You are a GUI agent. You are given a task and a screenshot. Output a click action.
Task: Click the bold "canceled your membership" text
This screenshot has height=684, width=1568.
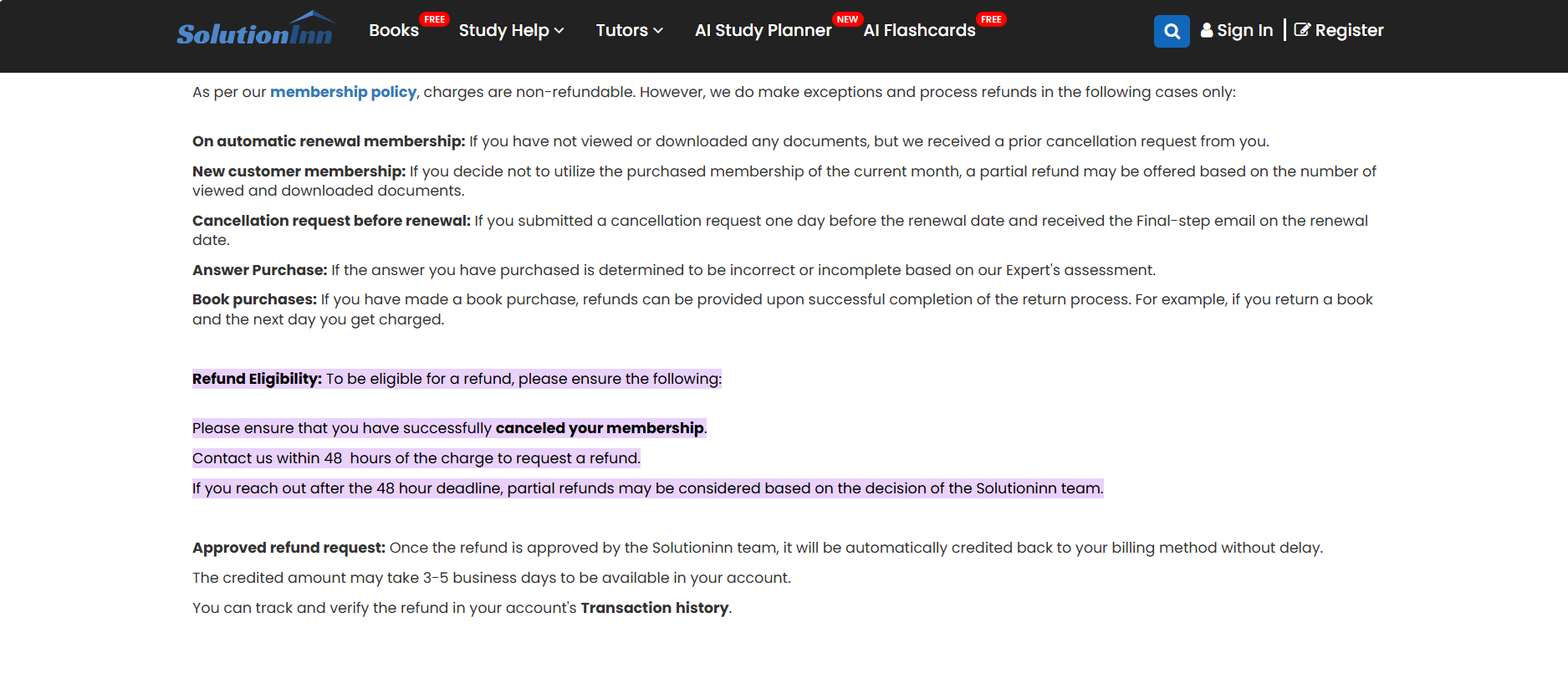[600, 428]
